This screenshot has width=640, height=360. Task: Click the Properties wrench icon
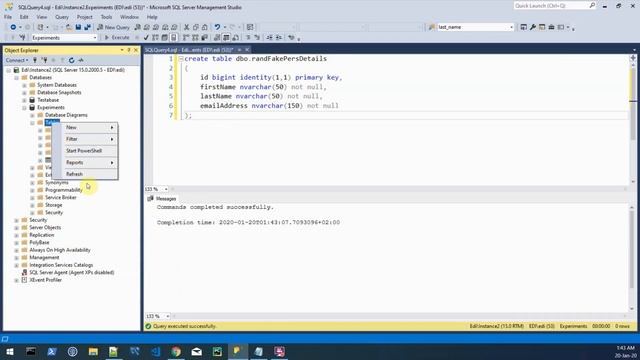click(x=533, y=27)
